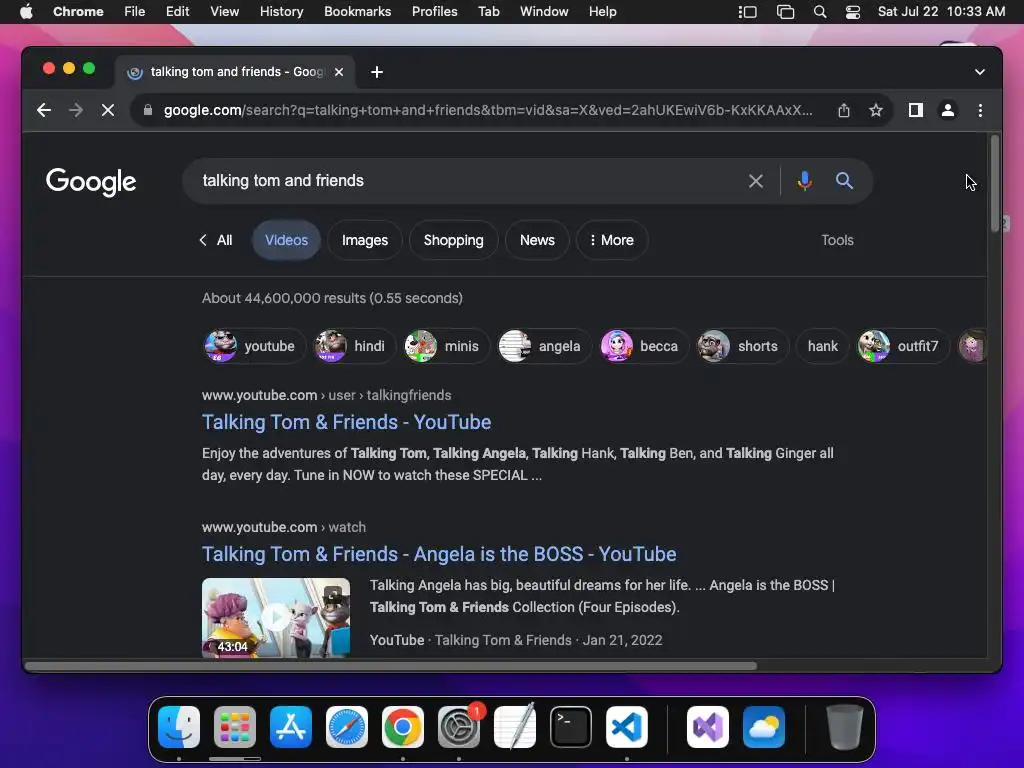
Task: Open Spotlight search in menu bar
Action: click(820, 12)
